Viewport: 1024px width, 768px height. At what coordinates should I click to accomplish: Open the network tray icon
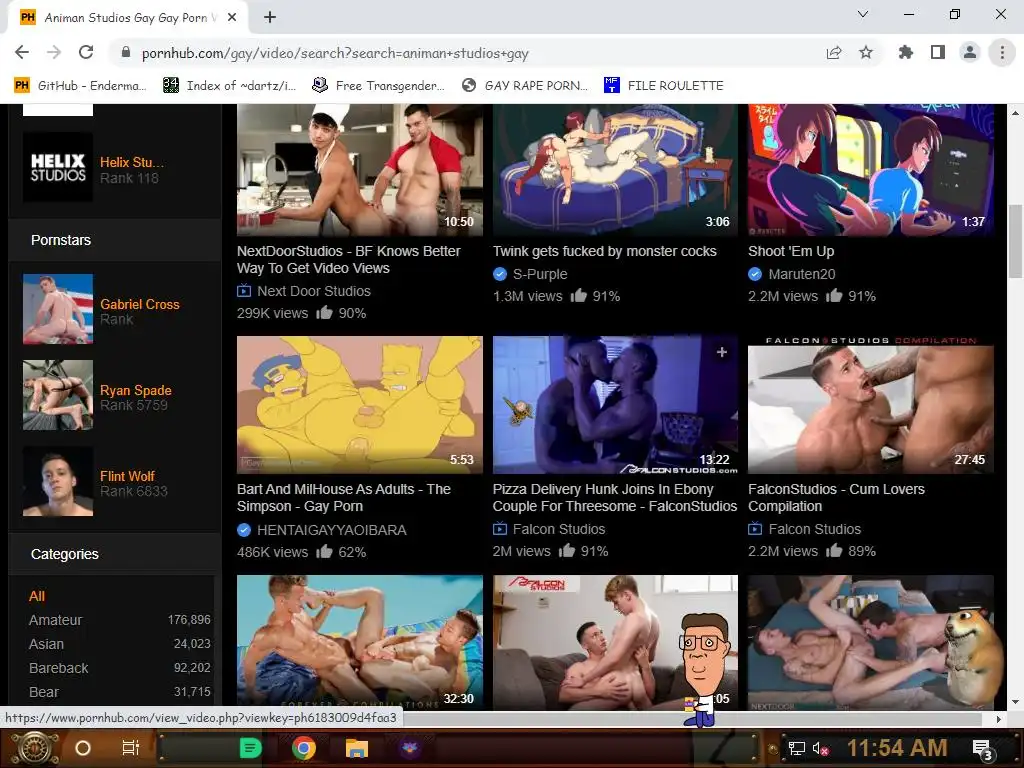click(x=797, y=748)
